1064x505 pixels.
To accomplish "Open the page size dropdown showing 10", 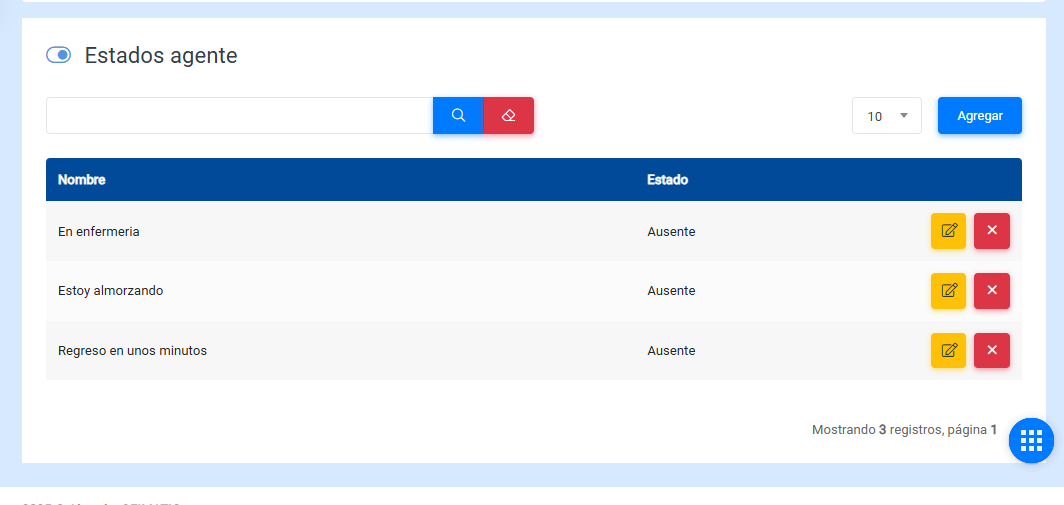I will [x=886, y=116].
